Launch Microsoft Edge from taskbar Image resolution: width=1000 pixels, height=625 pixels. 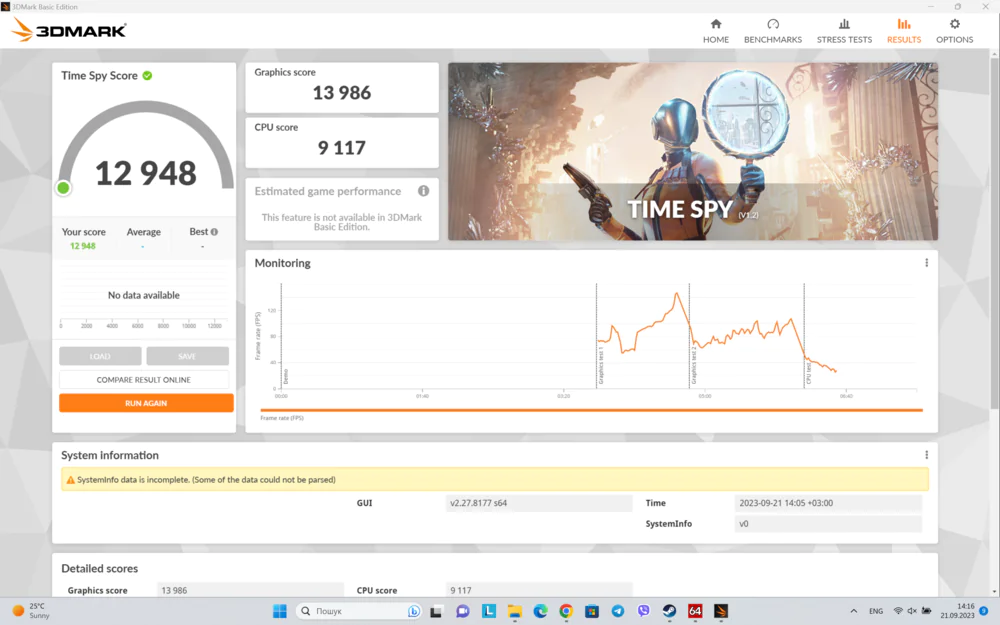pos(540,611)
